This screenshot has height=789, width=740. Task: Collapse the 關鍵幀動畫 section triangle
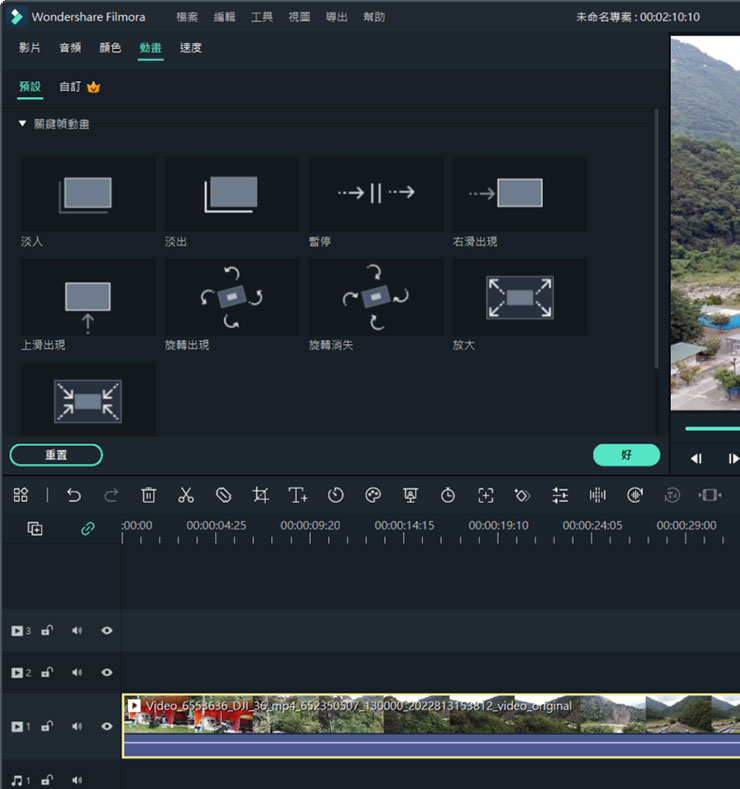[22, 124]
